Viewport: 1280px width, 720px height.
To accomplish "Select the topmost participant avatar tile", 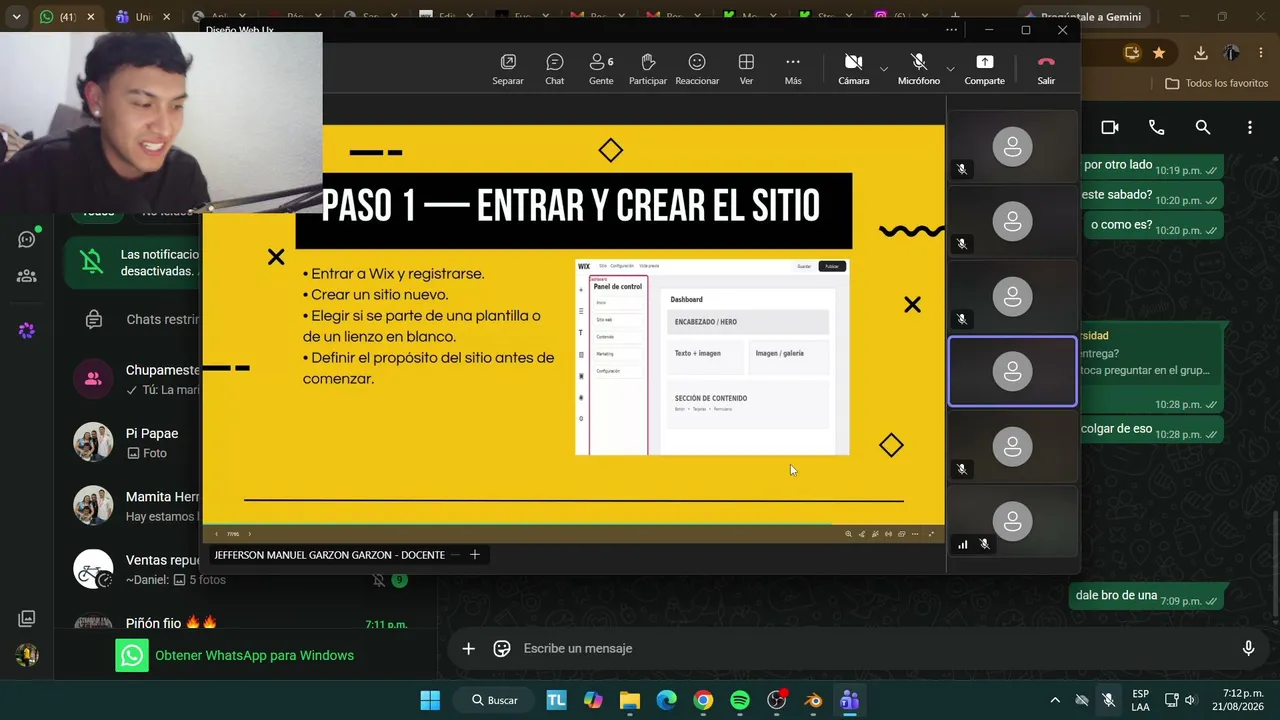I will 1012,147.
